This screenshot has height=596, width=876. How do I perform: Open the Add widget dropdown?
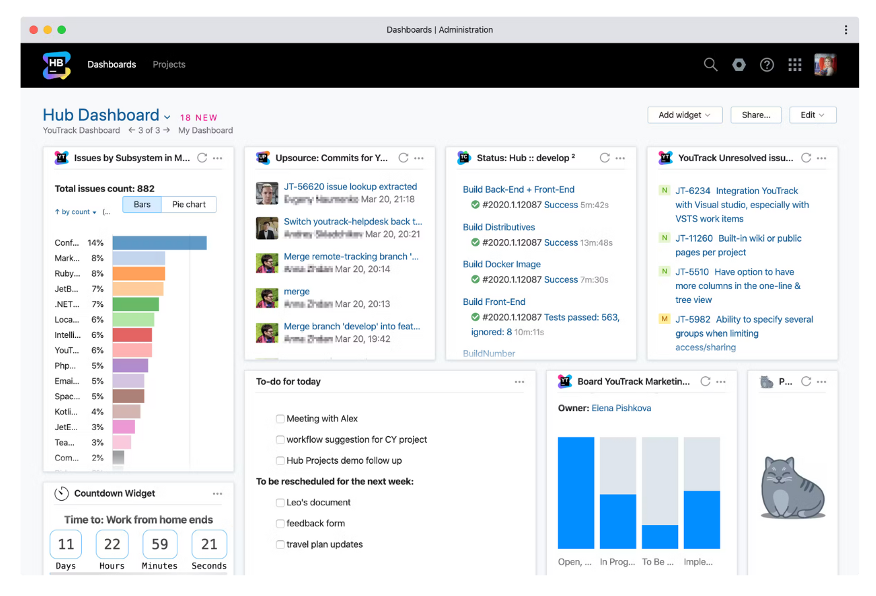pyautogui.click(x=684, y=115)
